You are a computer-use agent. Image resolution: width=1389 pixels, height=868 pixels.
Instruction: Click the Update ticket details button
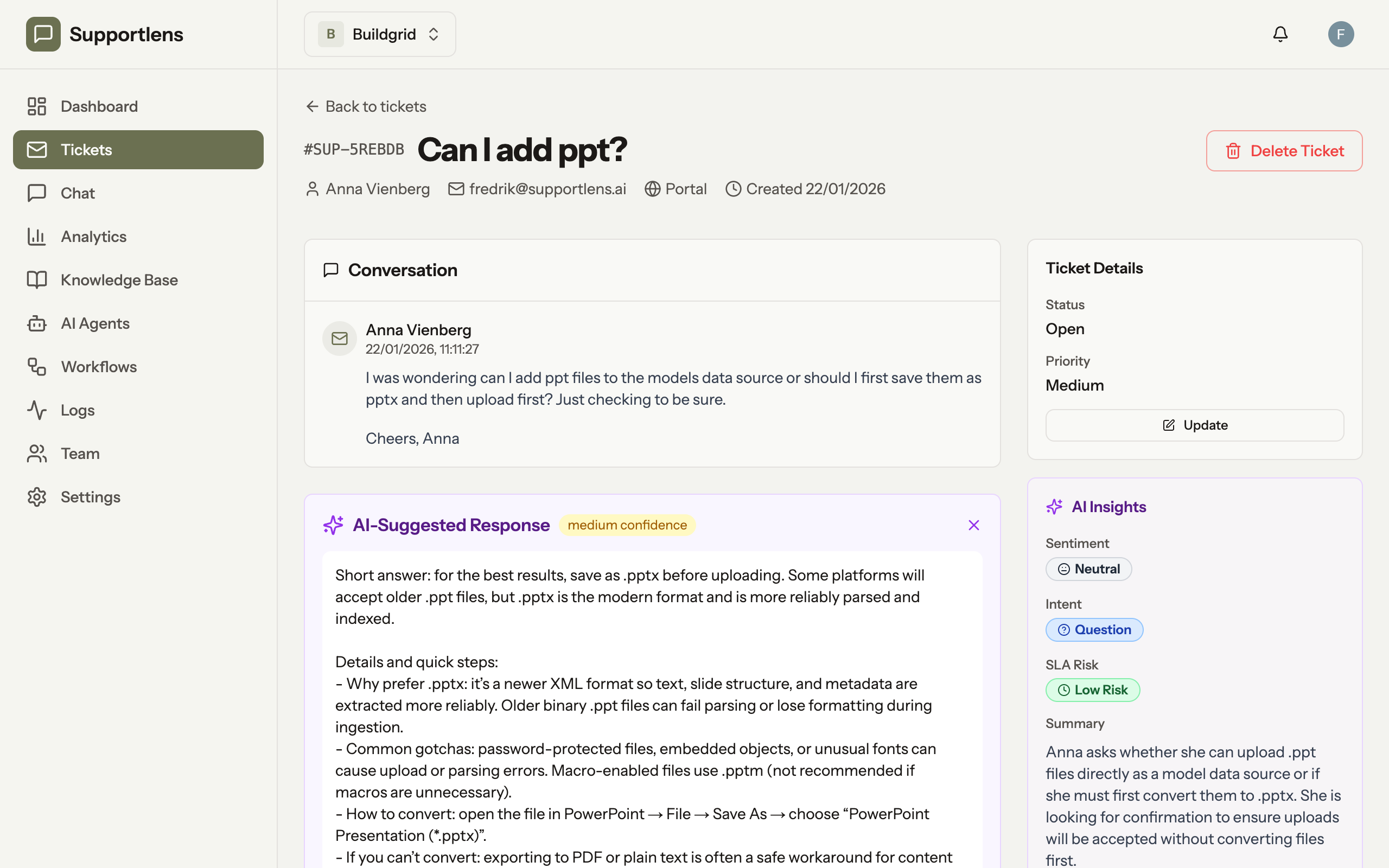click(x=1194, y=425)
